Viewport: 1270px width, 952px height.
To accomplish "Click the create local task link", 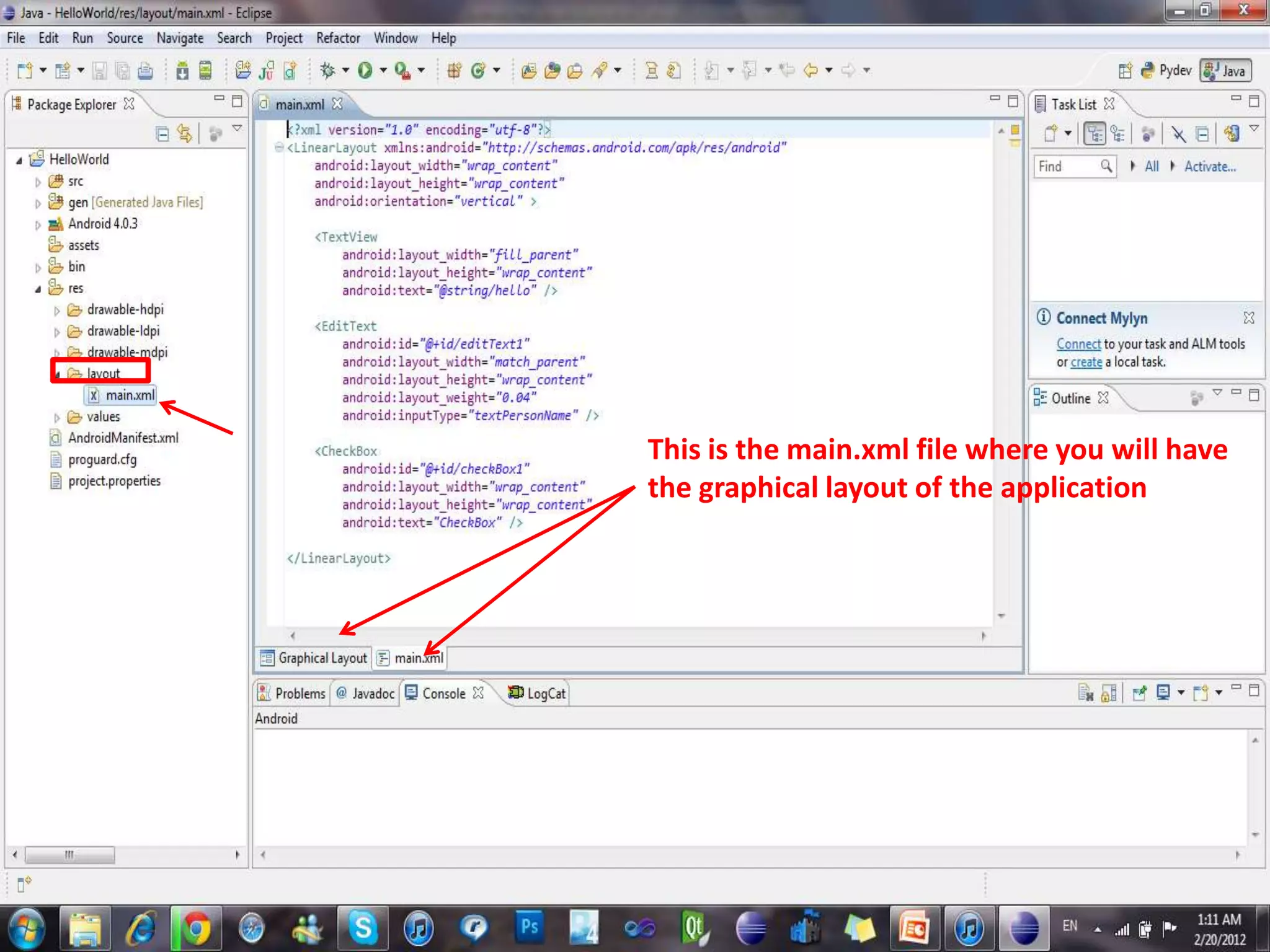I will [1086, 362].
